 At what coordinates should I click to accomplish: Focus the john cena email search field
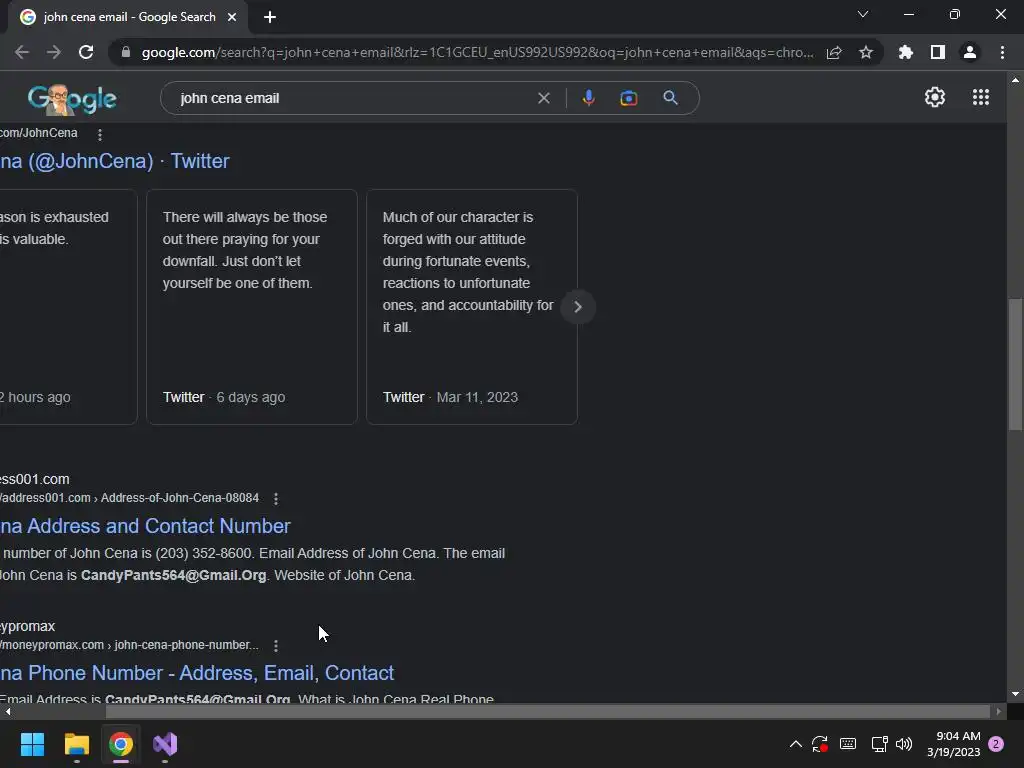click(353, 98)
